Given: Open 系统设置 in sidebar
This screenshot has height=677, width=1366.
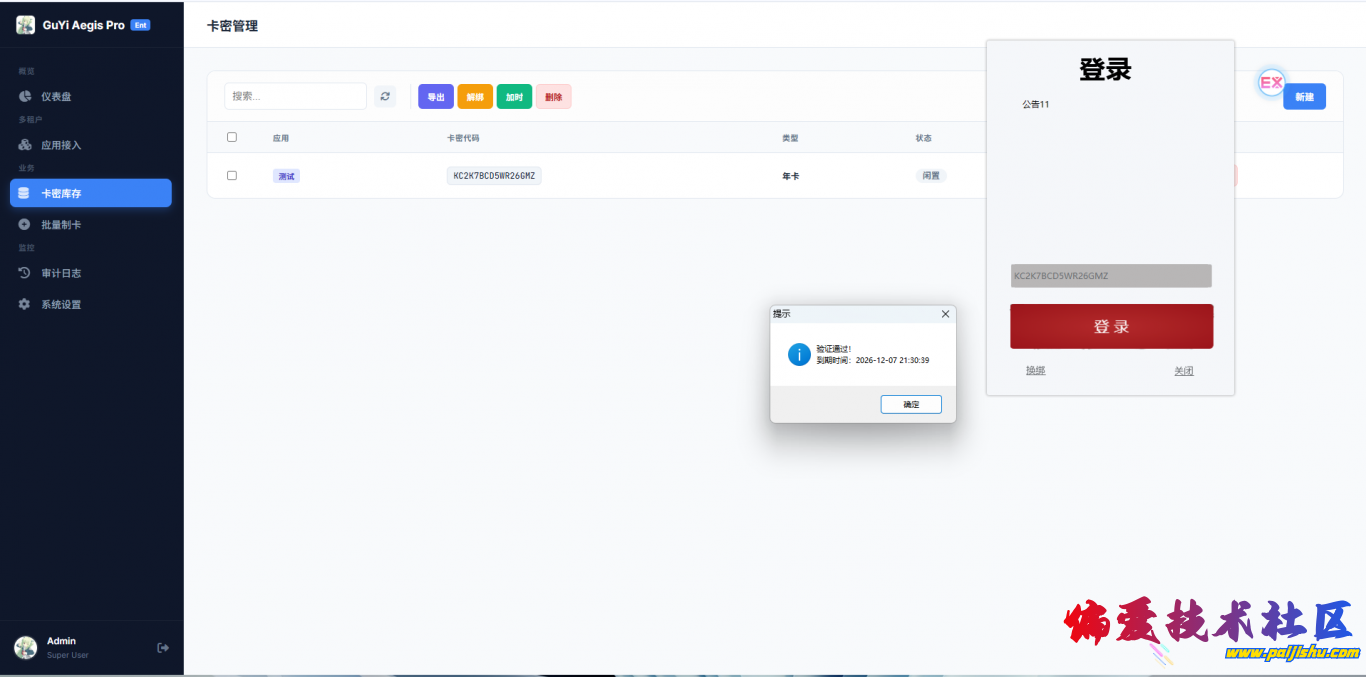Looking at the screenshot, I should [x=61, y=304].
